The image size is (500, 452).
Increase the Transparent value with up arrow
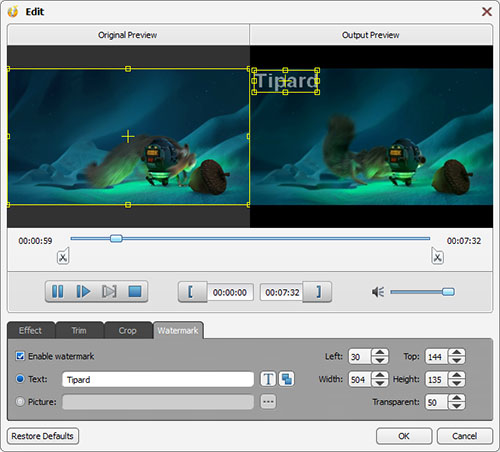point(456,398)
